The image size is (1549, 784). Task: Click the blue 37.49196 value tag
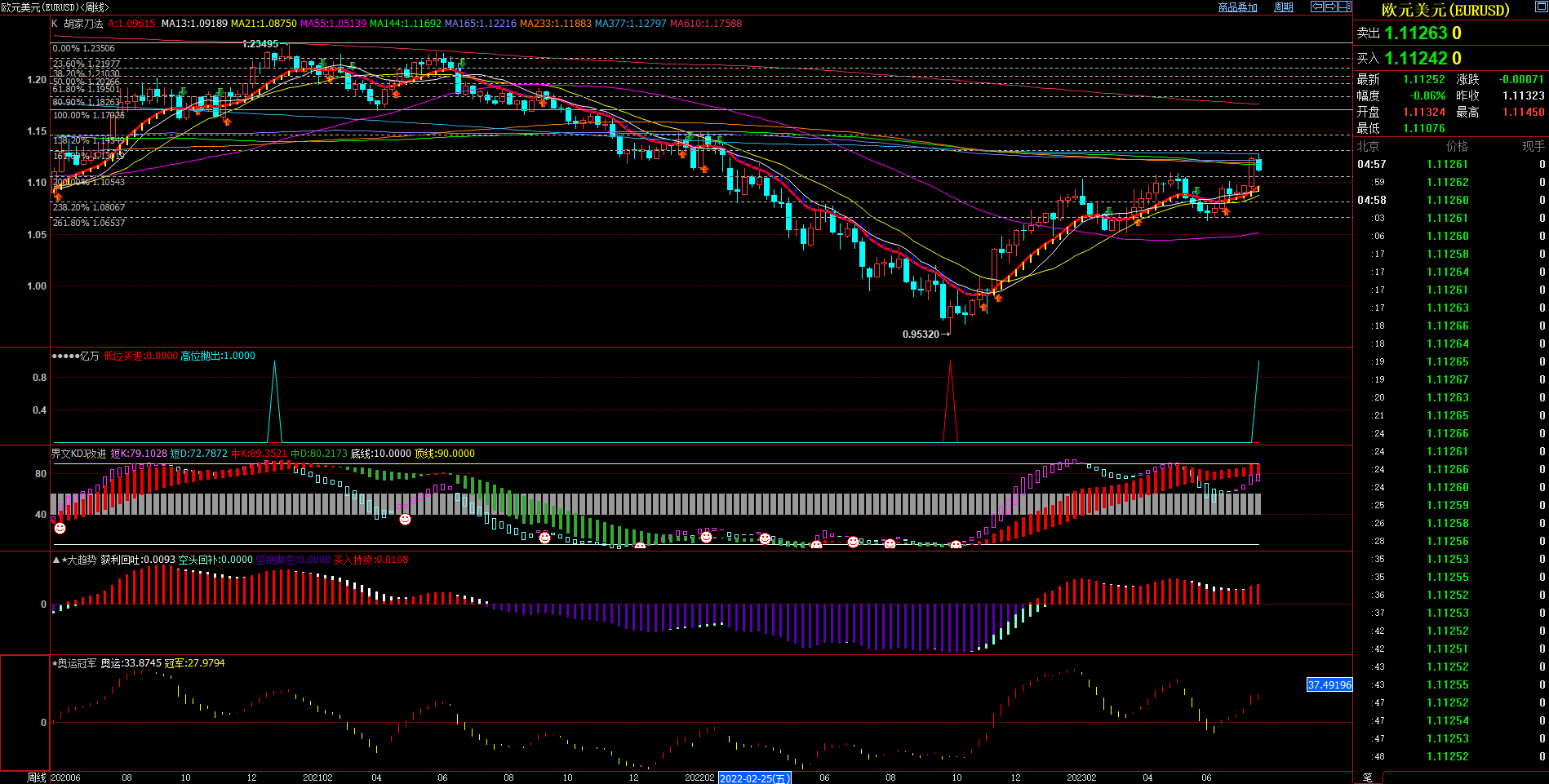pyautogui.click(x=1329, y=685)
